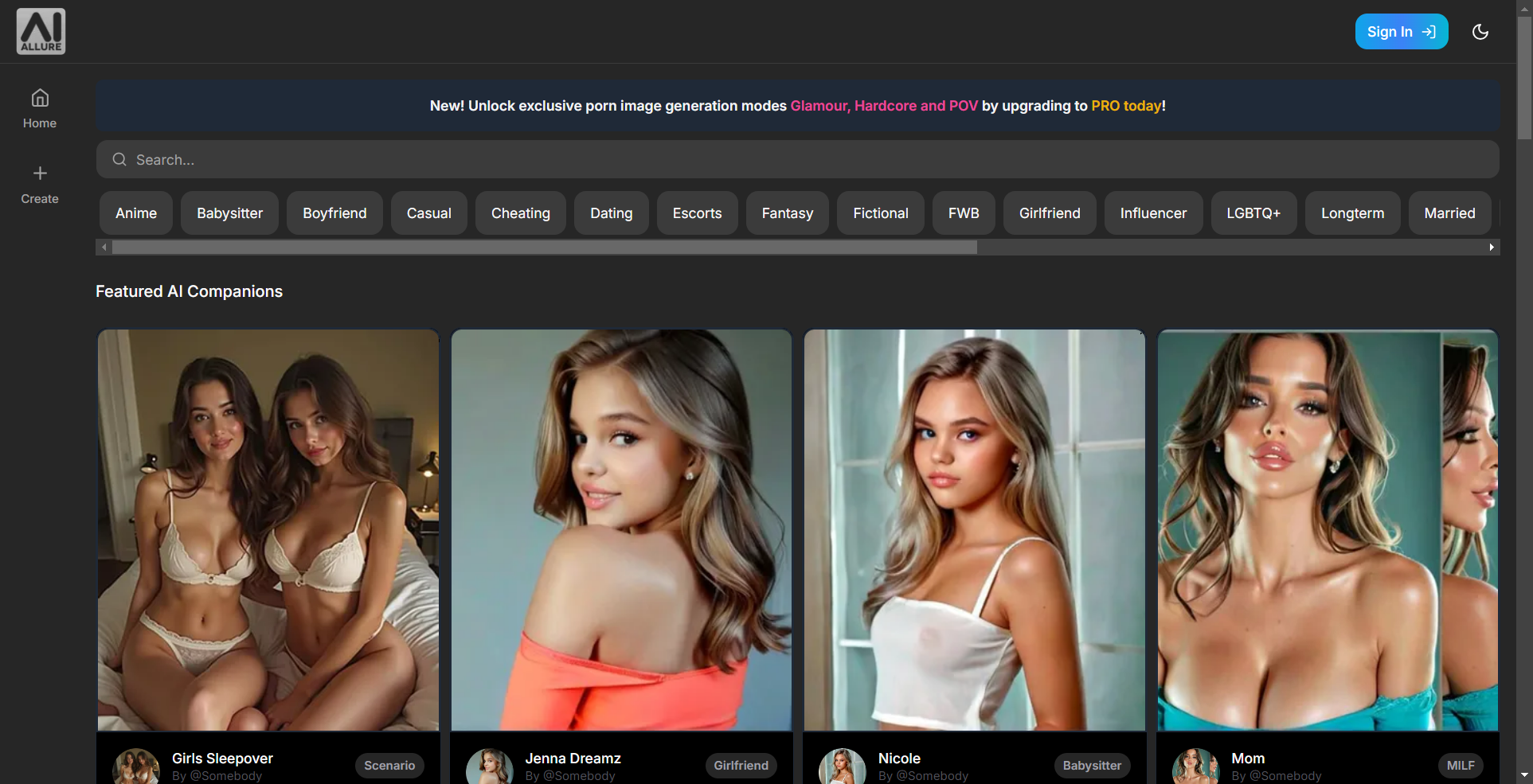
Task: Click the Girlfriend tag on Jenna Dreamz
Action: point(741,766)
